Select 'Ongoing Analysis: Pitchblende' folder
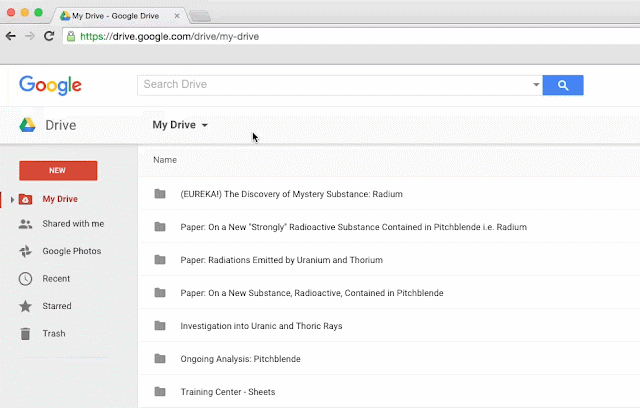Image resolution: width=640 pixels, height=408 pixels. click(240, 359)
